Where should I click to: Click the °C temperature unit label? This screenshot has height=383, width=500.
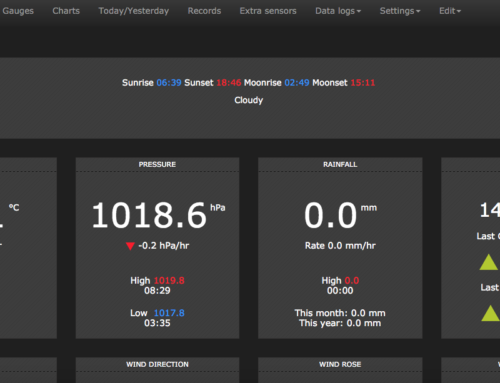(x=14, y=208)
